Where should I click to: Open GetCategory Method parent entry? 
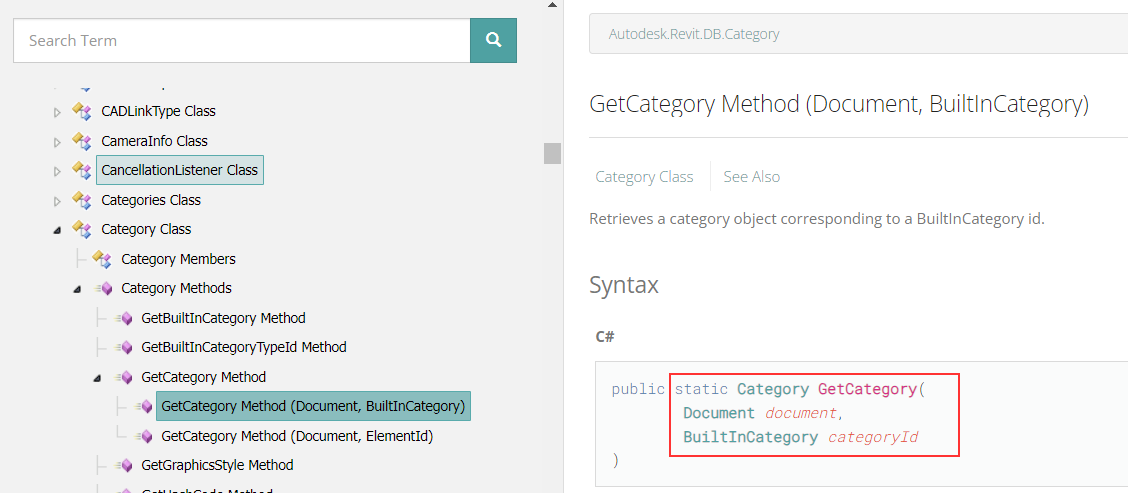[204, 377]
